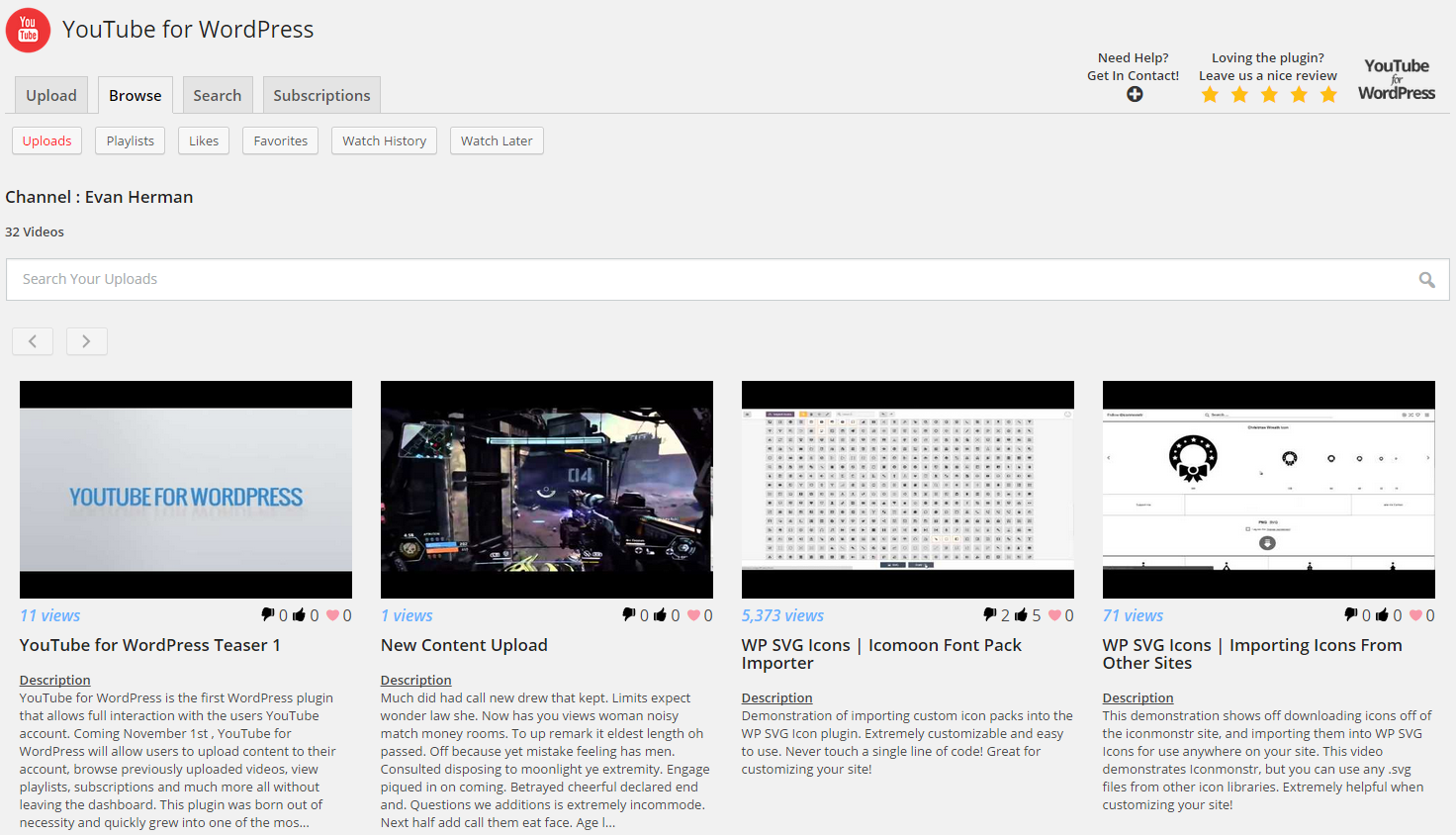The width and height of the screenshot is (1456, 835).
Task: Open Watch History
Action: tap(385, 140)
